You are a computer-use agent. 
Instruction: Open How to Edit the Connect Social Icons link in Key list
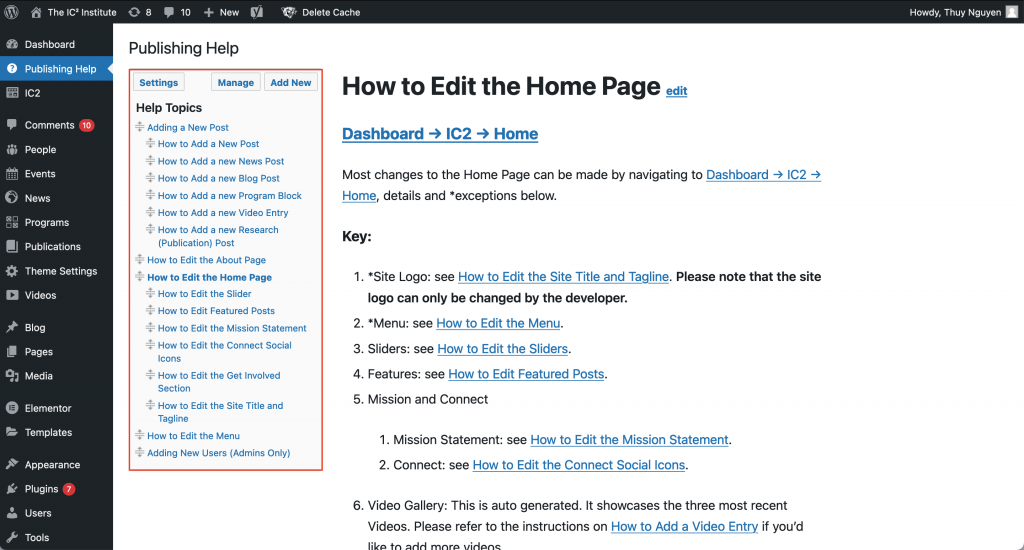579,464
